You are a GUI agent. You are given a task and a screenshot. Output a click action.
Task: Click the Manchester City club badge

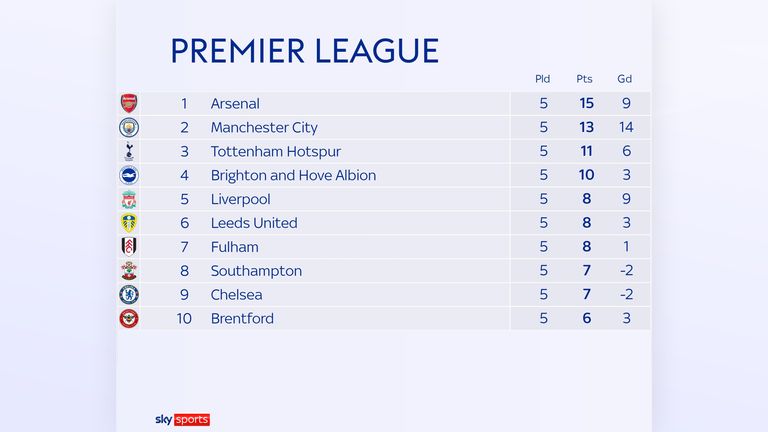coord(129,127)
